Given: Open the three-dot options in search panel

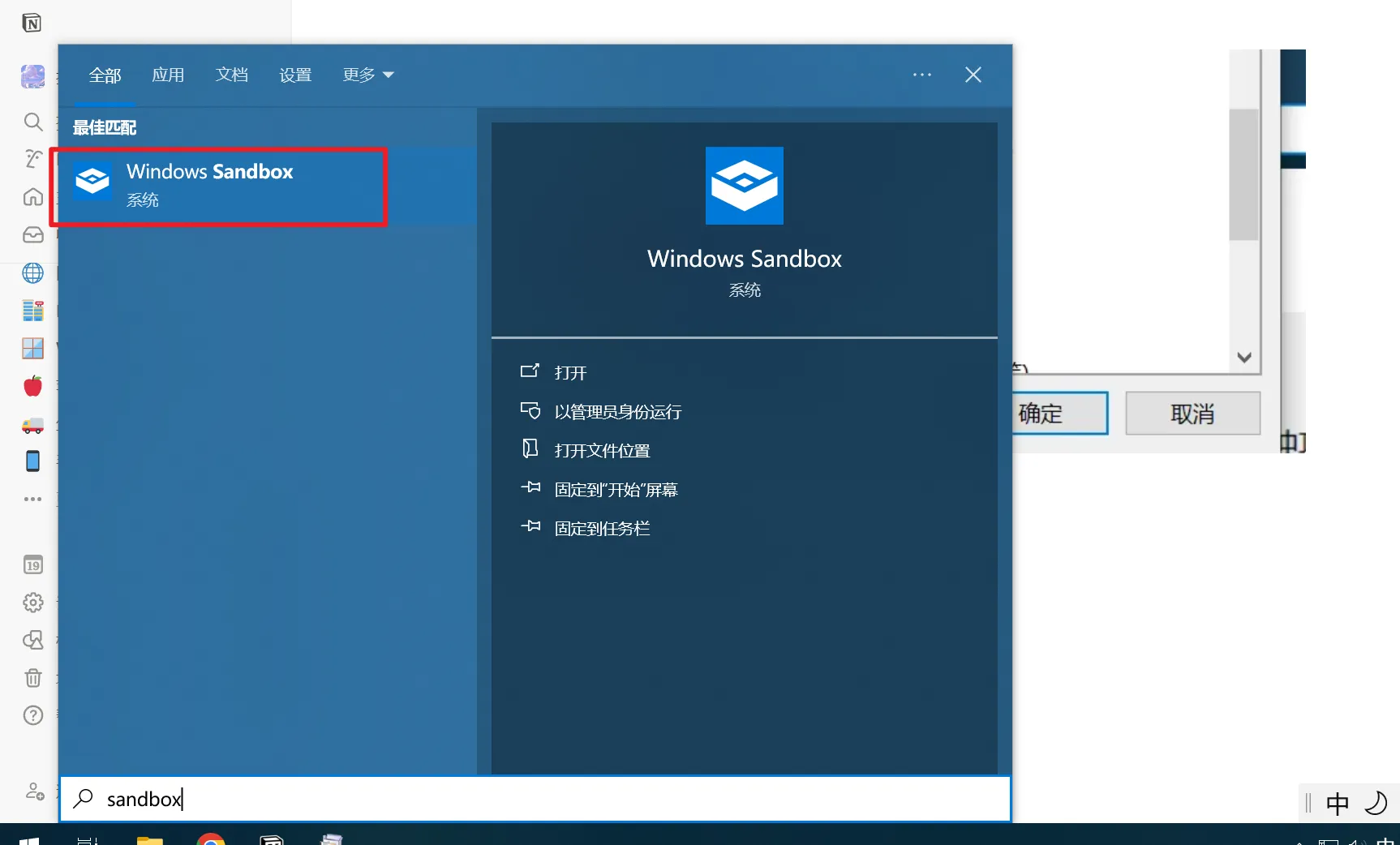Looking at the screenshot, I should [x=921, y=75].
